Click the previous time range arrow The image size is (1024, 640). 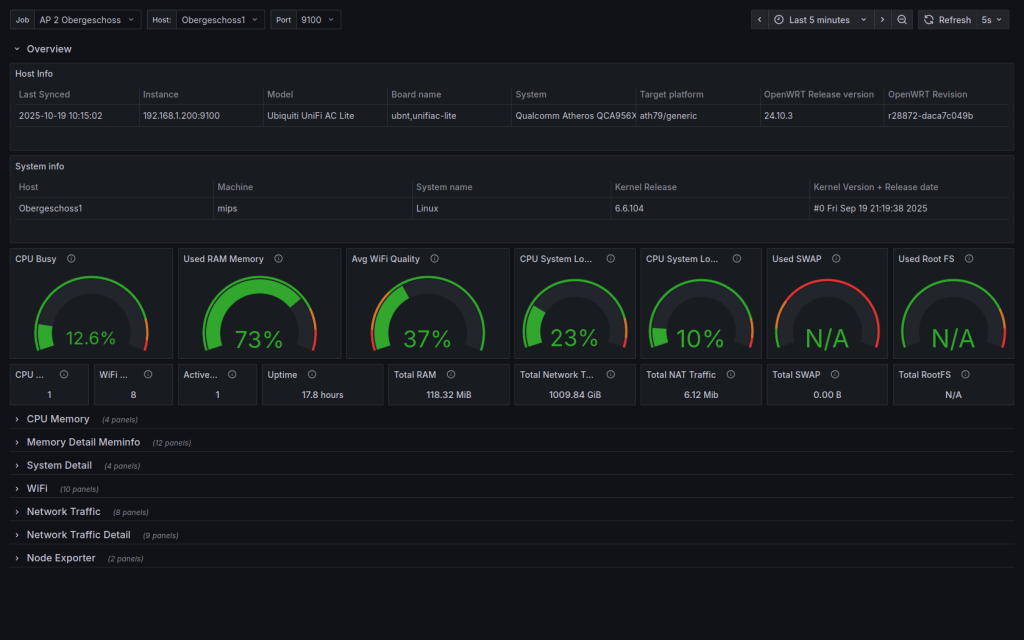coord(759,20)
